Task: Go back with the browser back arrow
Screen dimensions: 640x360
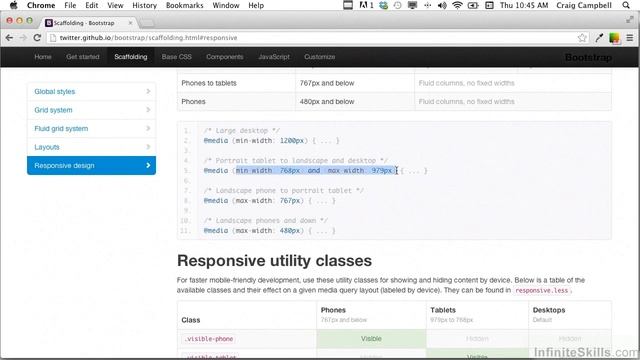Action: click(9, 38)
